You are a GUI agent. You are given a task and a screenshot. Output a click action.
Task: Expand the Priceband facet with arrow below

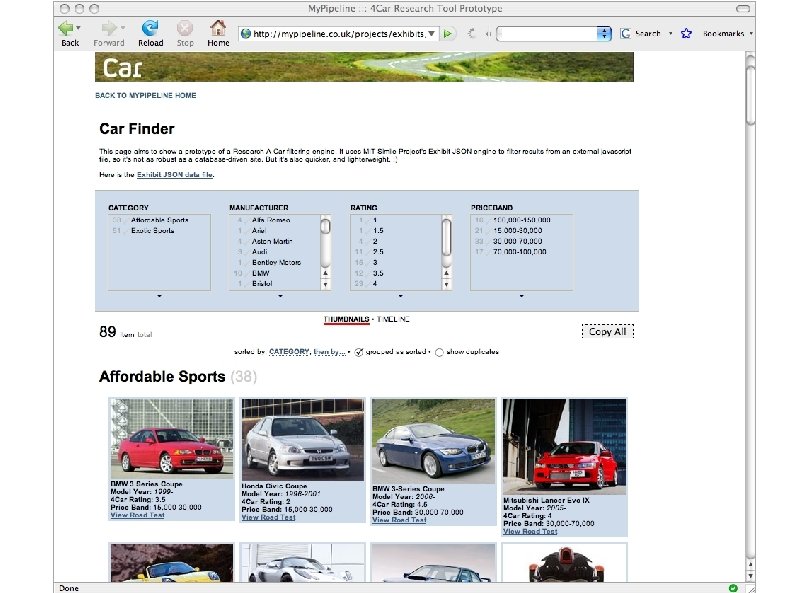(522, 296)
